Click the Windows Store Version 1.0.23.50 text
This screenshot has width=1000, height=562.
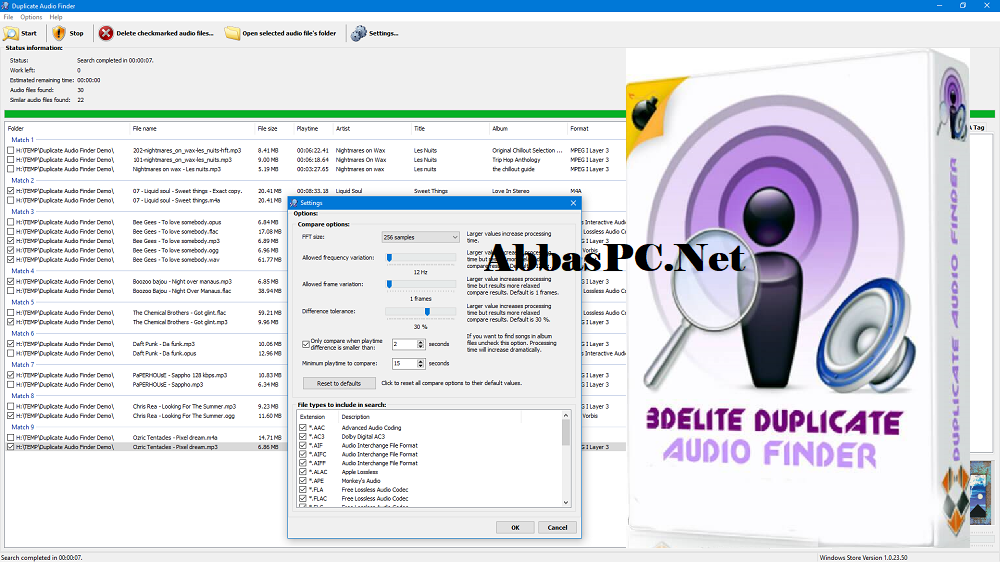pyautogui.click(x=863, y=558)
